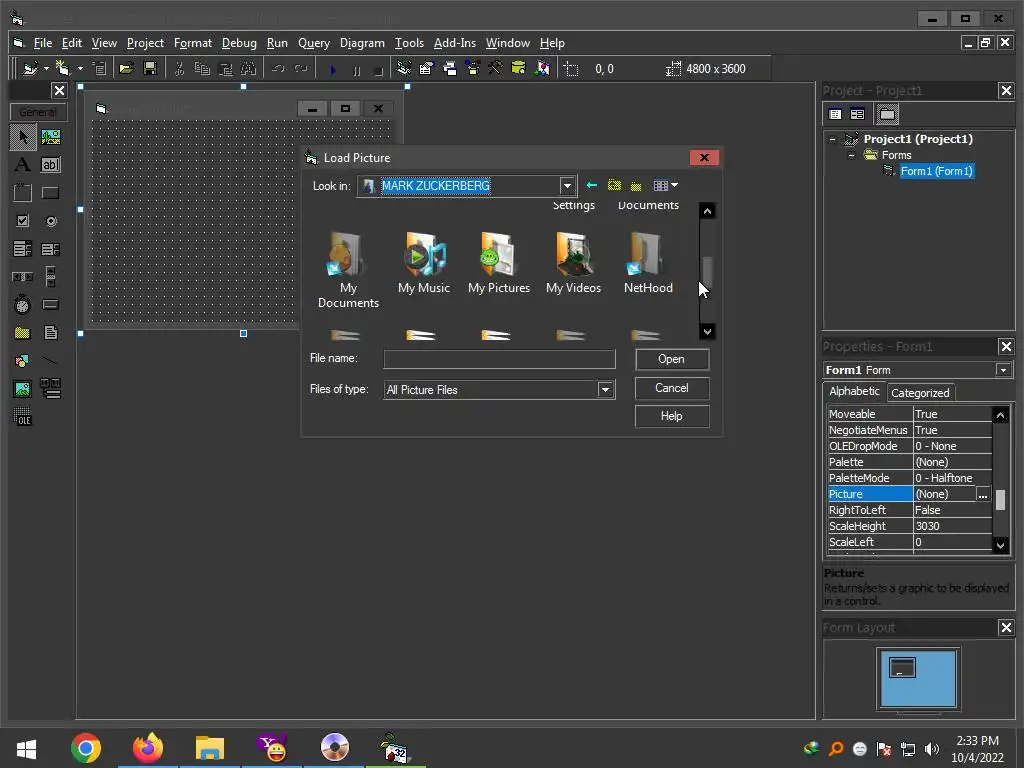Select the ComboBox control tool
Screen dimensions: 1024x768
[23, 249]
